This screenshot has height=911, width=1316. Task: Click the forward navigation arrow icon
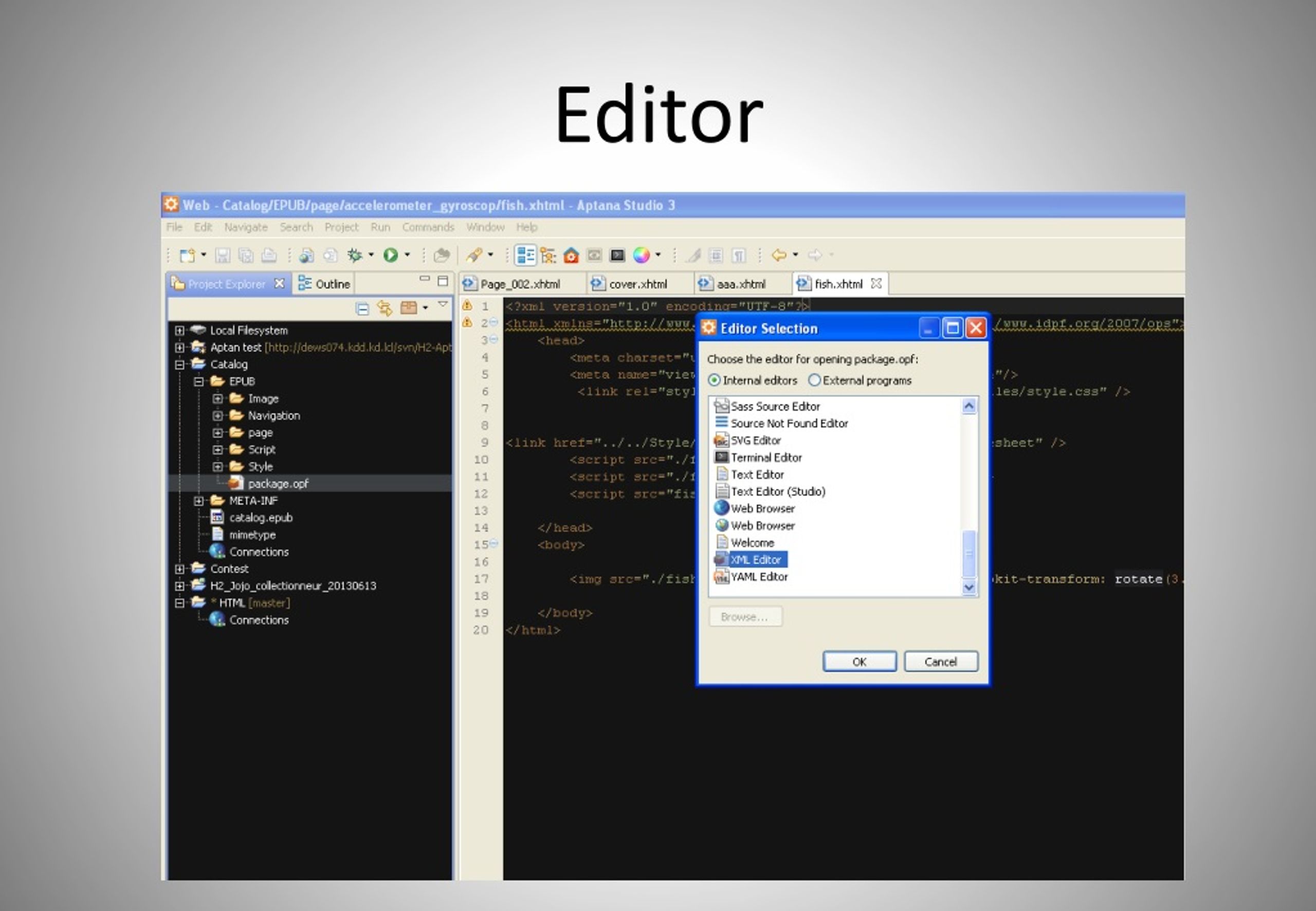point(815,255)
